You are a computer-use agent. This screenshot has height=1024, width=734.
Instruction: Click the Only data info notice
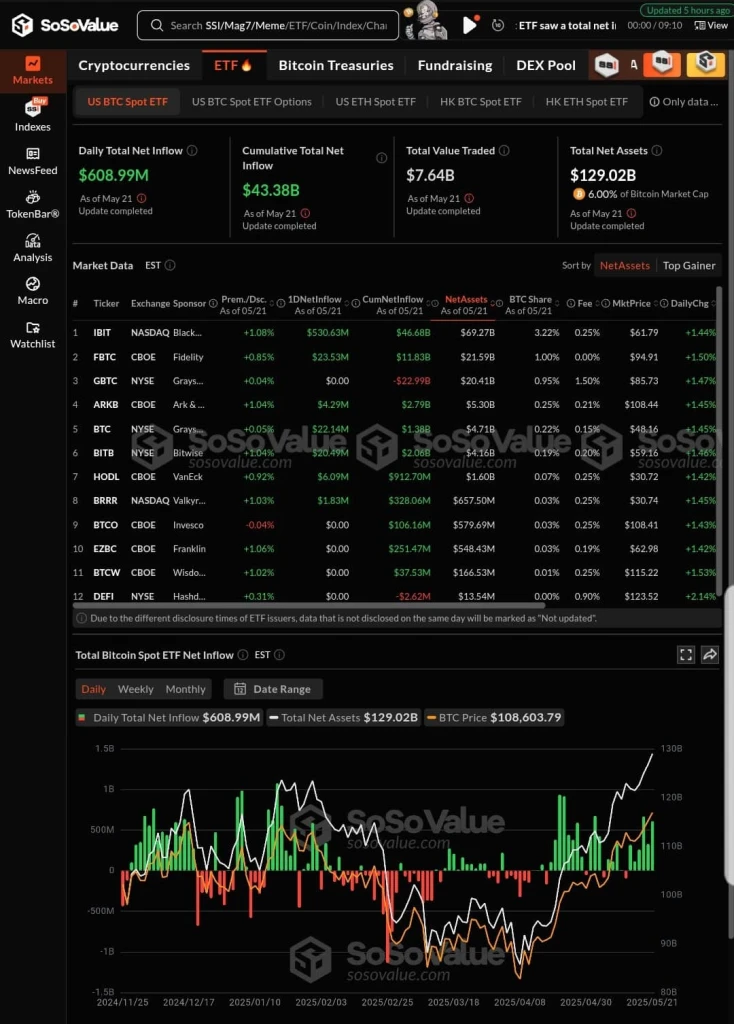click(684, 102)
